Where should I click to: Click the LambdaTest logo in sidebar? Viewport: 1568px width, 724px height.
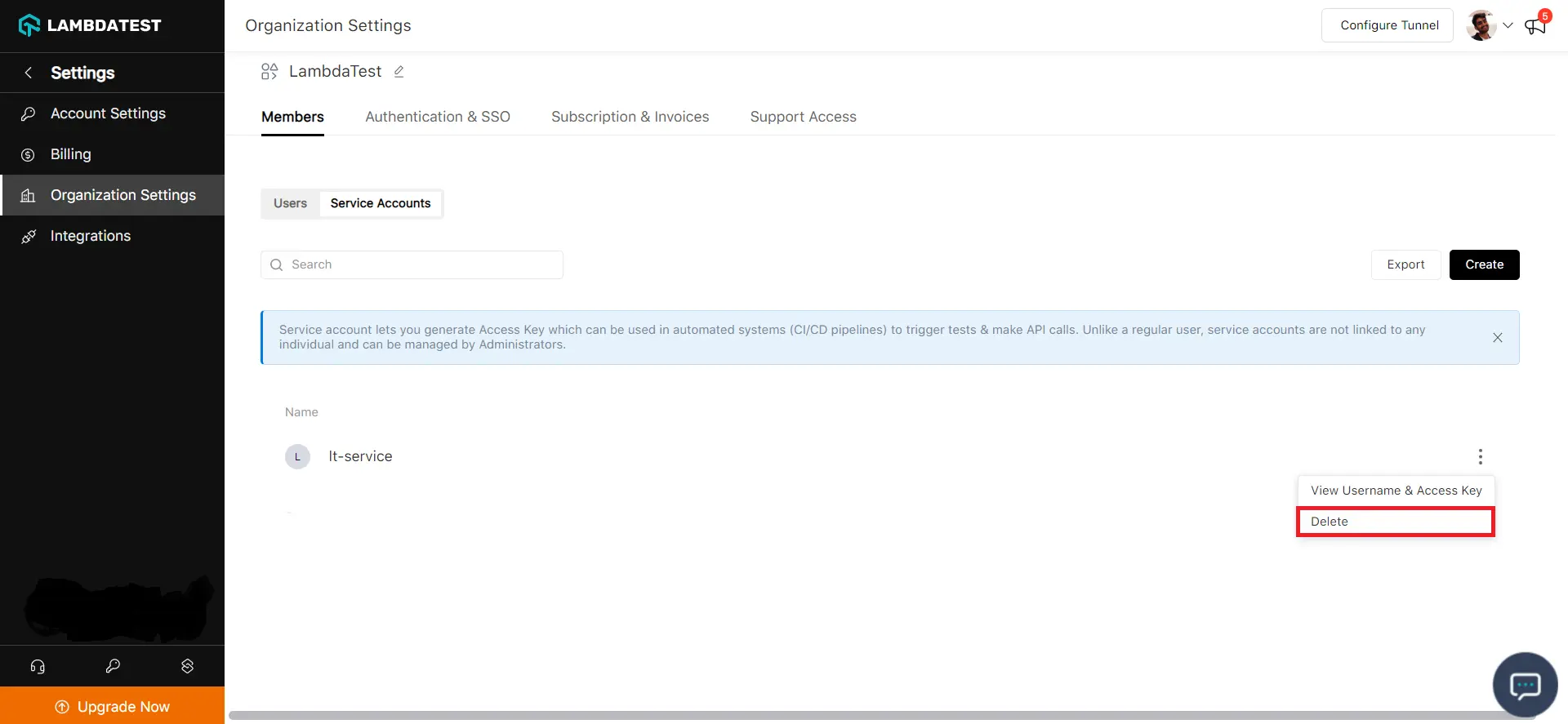coord(90,25)
